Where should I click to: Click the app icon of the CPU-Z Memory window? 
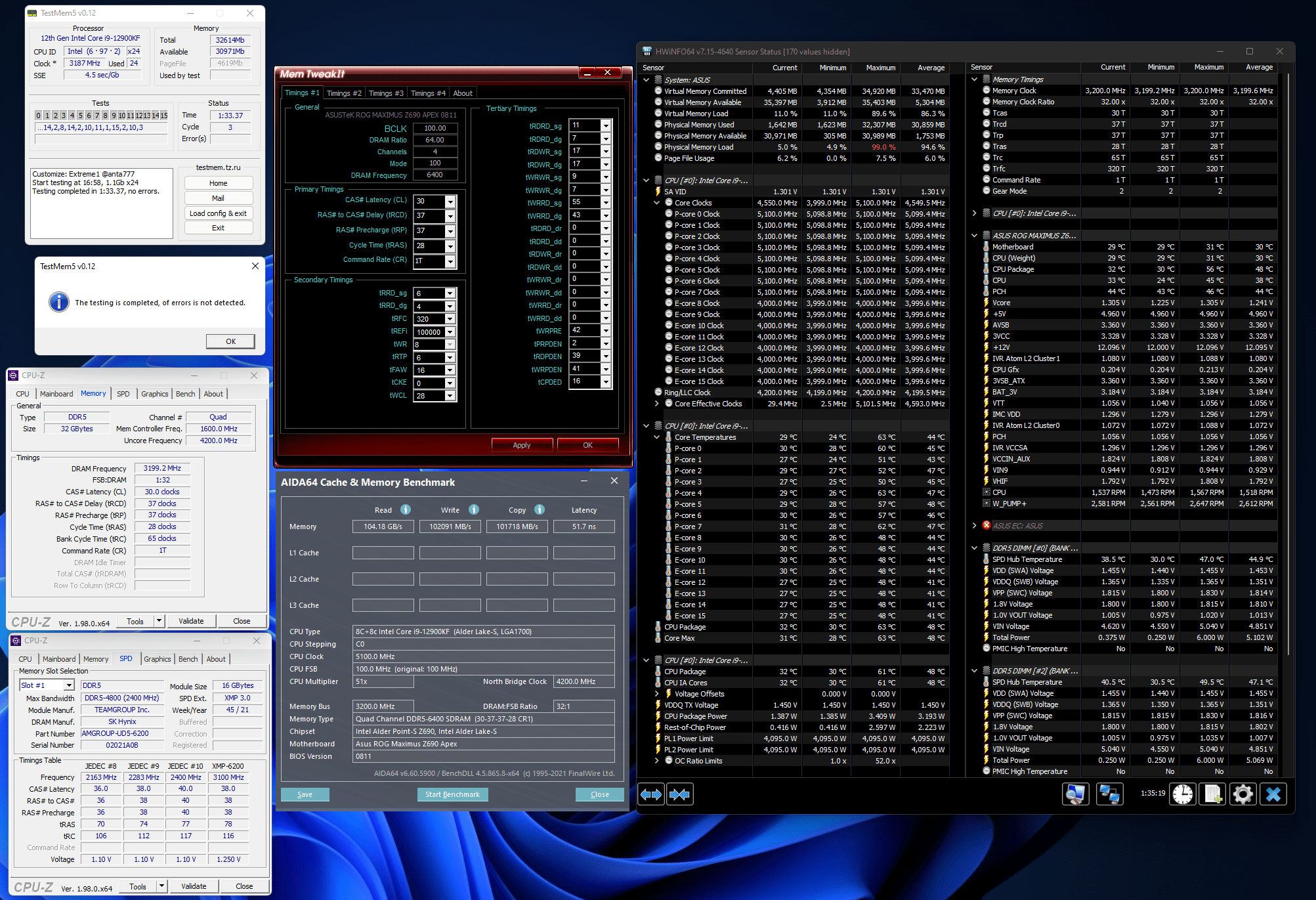pyautogui.click(x=13, y=375)
